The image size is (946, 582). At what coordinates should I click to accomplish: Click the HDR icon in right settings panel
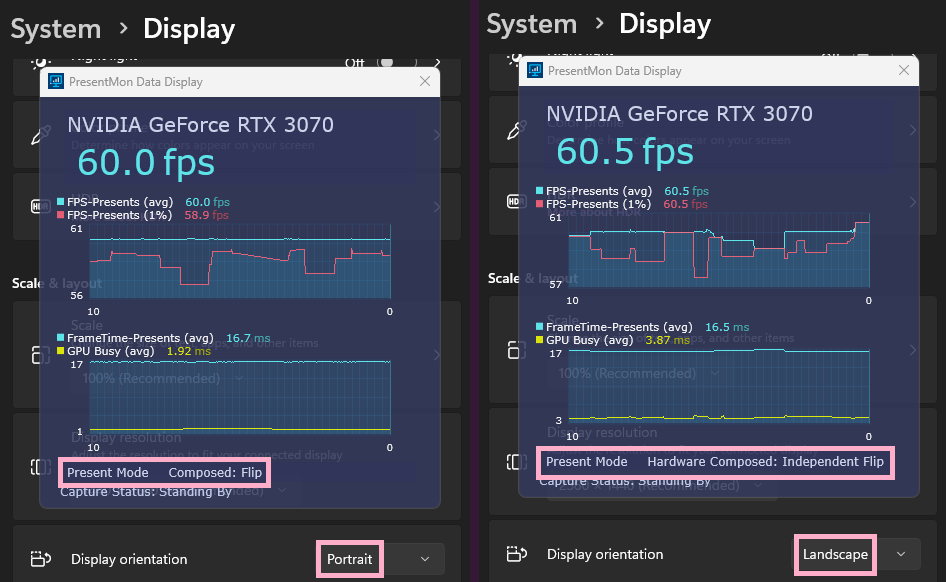tap(516, 201)
